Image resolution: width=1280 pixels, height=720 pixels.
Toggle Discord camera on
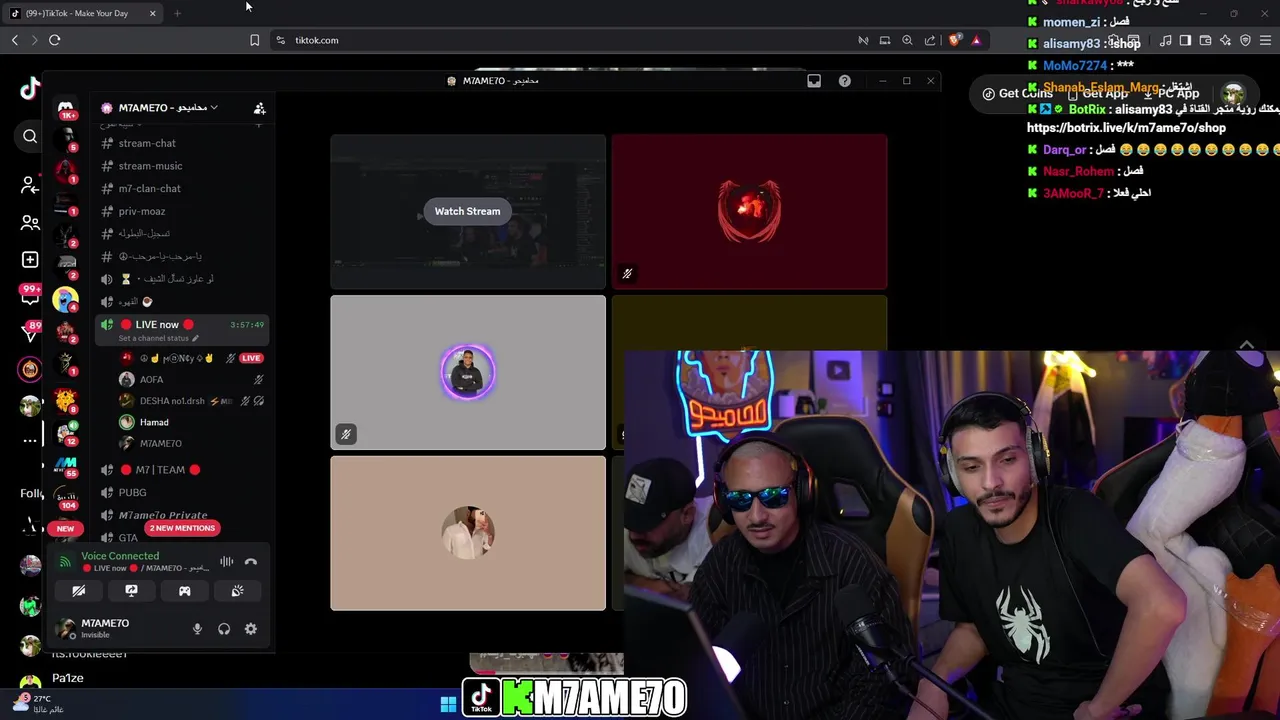click(x=78, y=591)
